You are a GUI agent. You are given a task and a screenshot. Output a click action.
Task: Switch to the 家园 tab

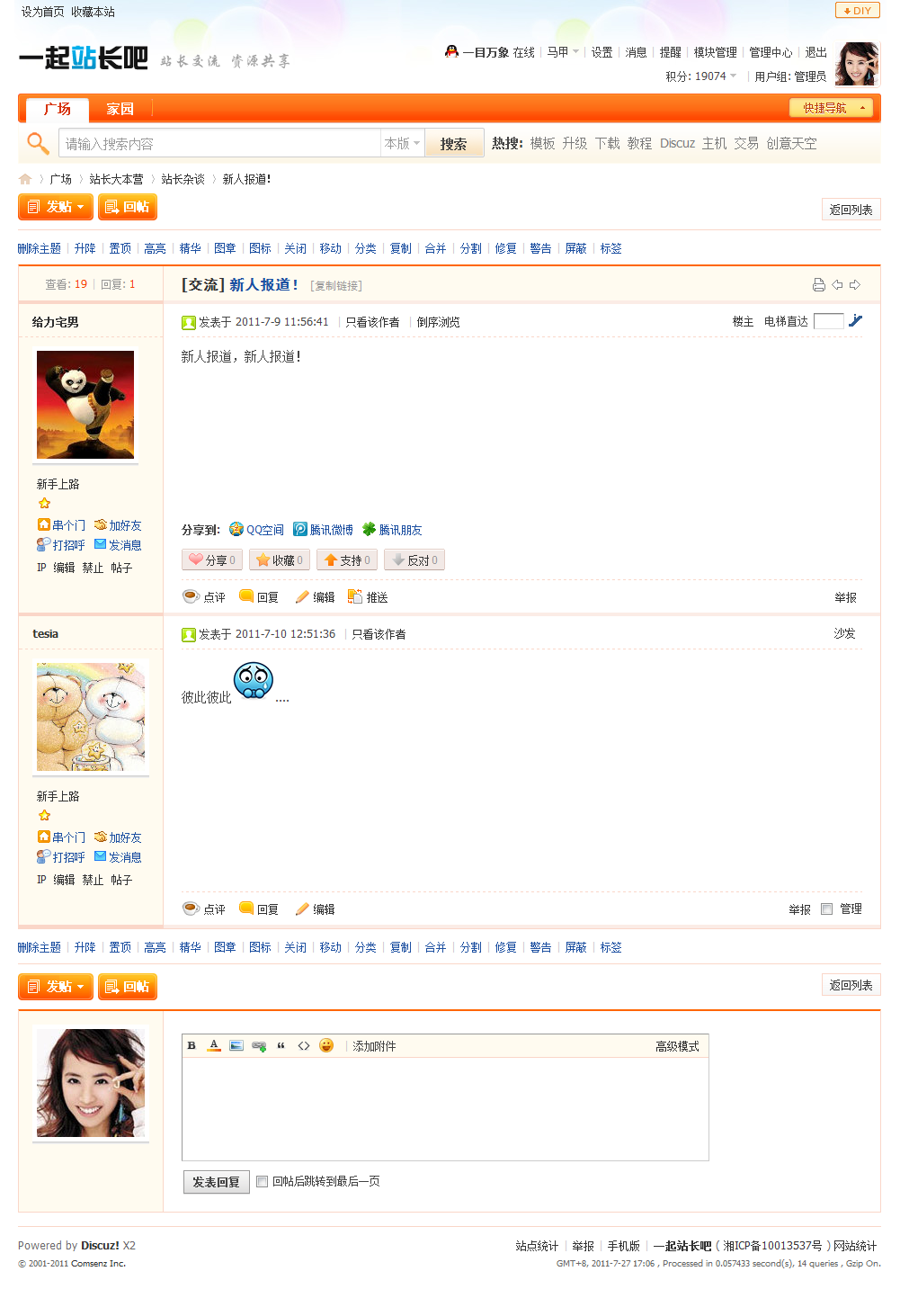(120, 109)
